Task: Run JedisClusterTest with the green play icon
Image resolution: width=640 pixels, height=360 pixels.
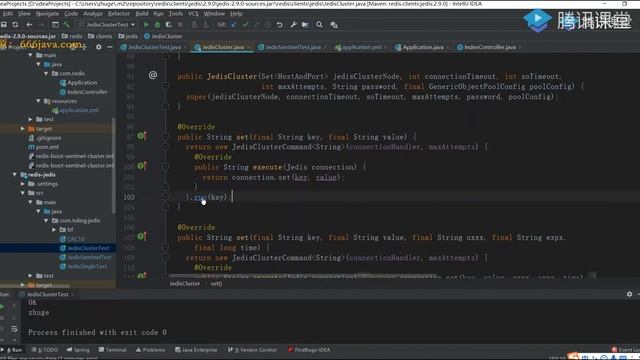Action: click(146, 25)
